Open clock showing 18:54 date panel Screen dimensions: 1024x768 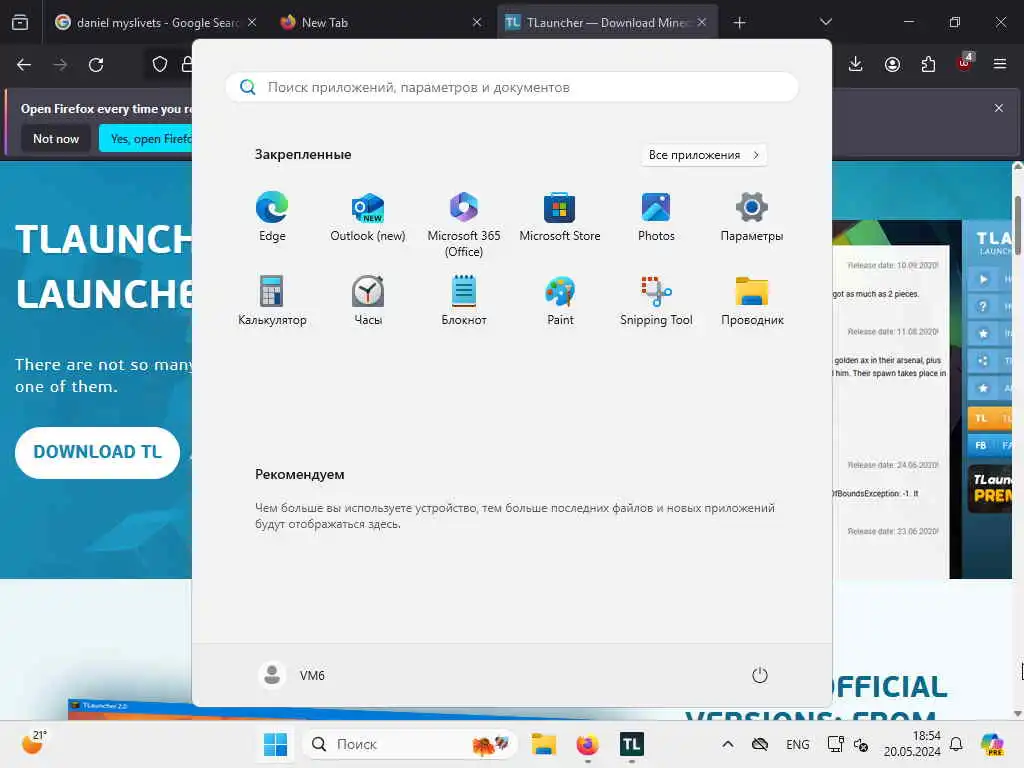pyautogui.click(x=912, y=744)
